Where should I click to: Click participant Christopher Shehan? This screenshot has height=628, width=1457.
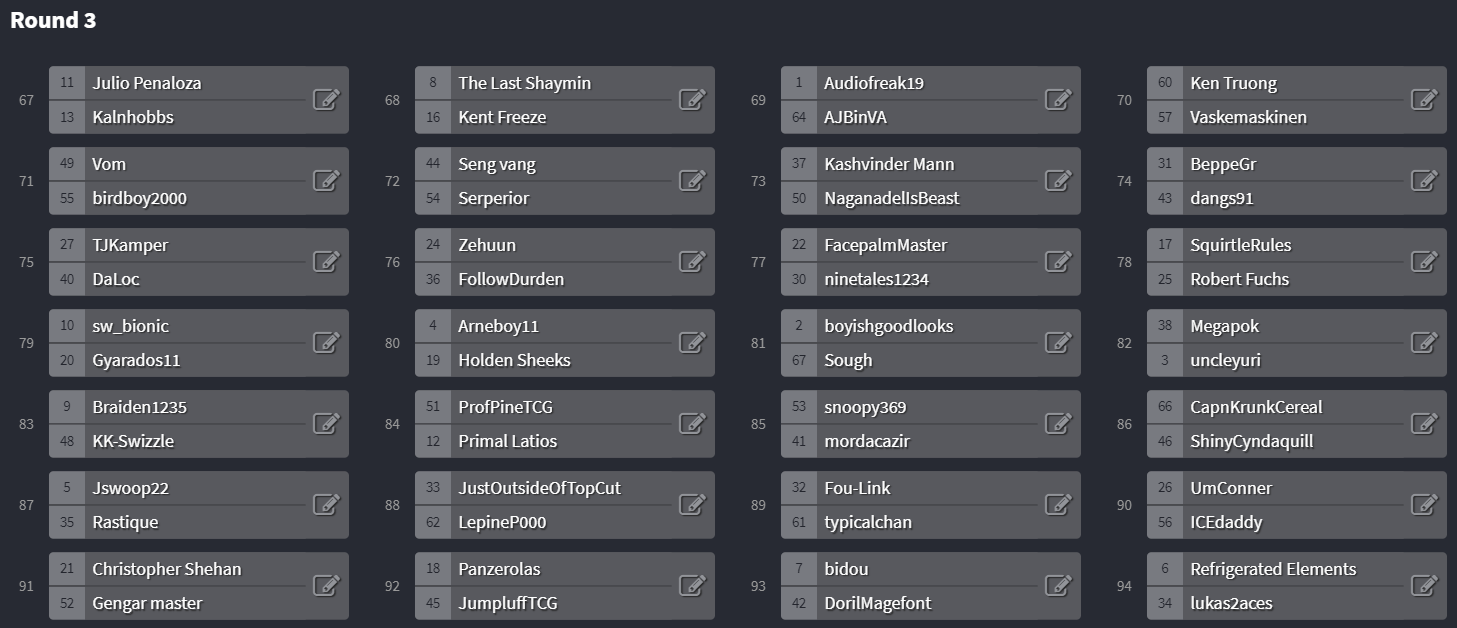click(166, 569)
